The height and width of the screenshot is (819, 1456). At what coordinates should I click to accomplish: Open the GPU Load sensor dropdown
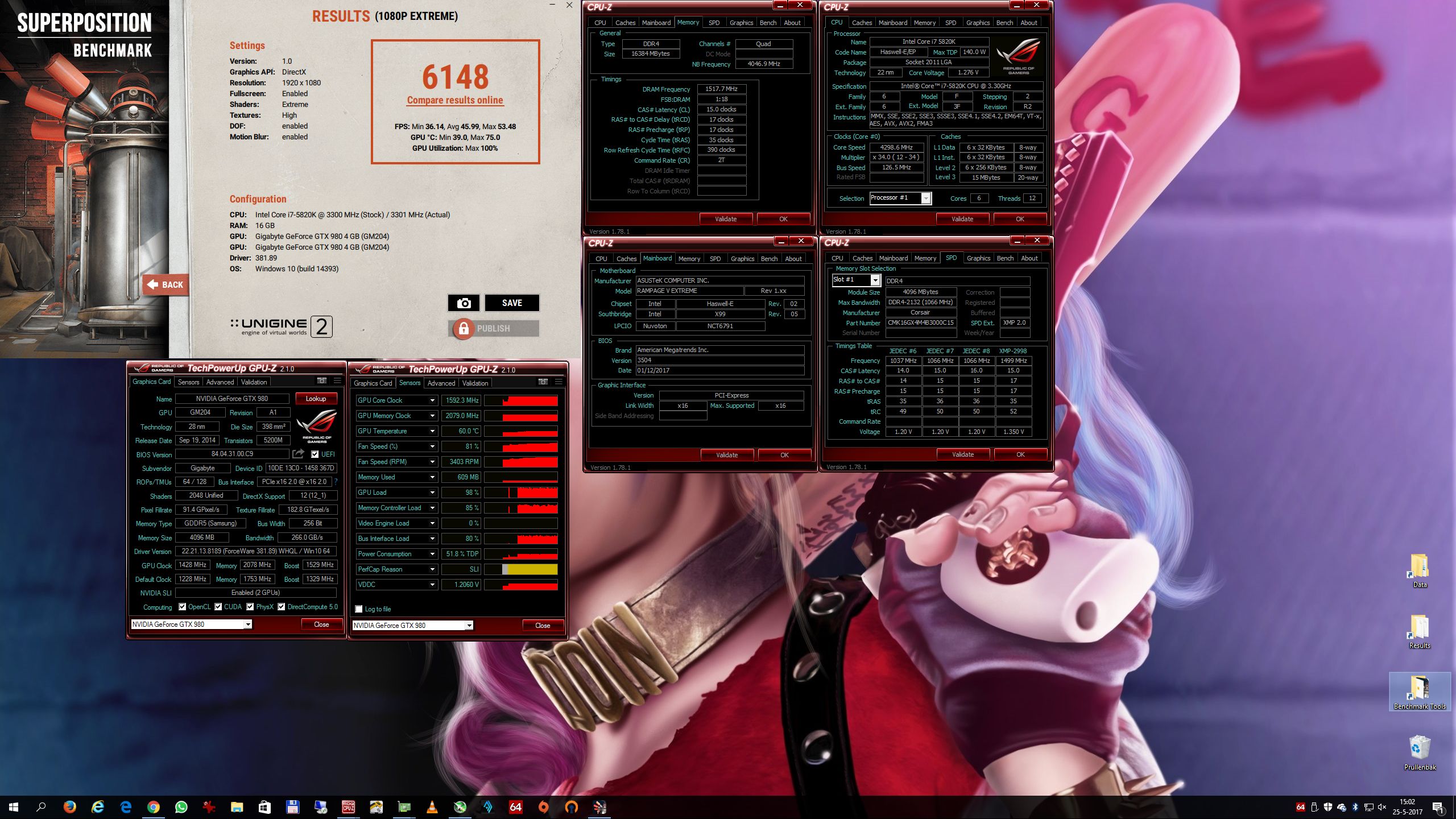[432, 493]
